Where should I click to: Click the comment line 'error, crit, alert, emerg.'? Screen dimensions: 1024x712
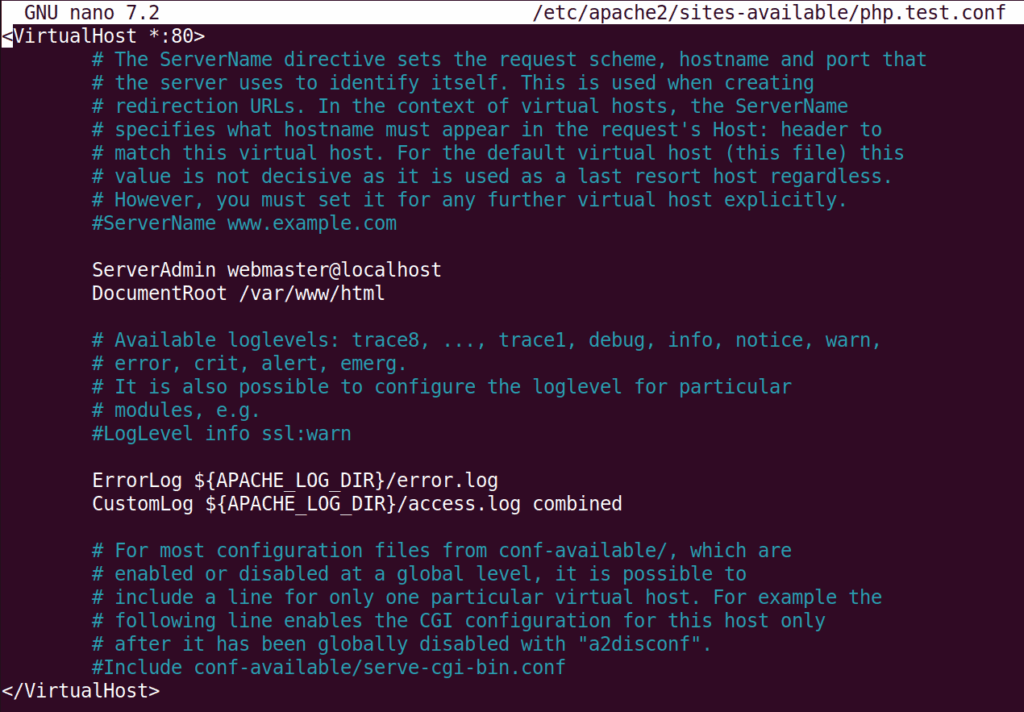pos(249,363)
